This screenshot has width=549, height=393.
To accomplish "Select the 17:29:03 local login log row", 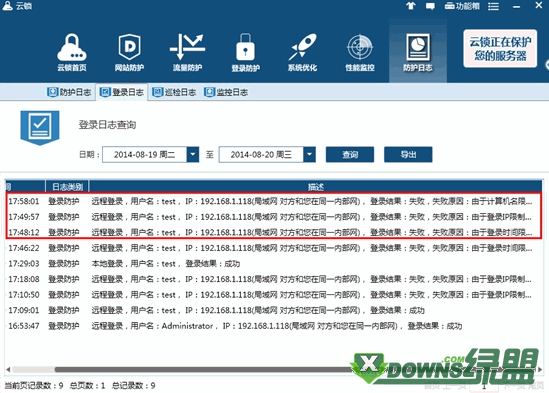I will (274, 263).
